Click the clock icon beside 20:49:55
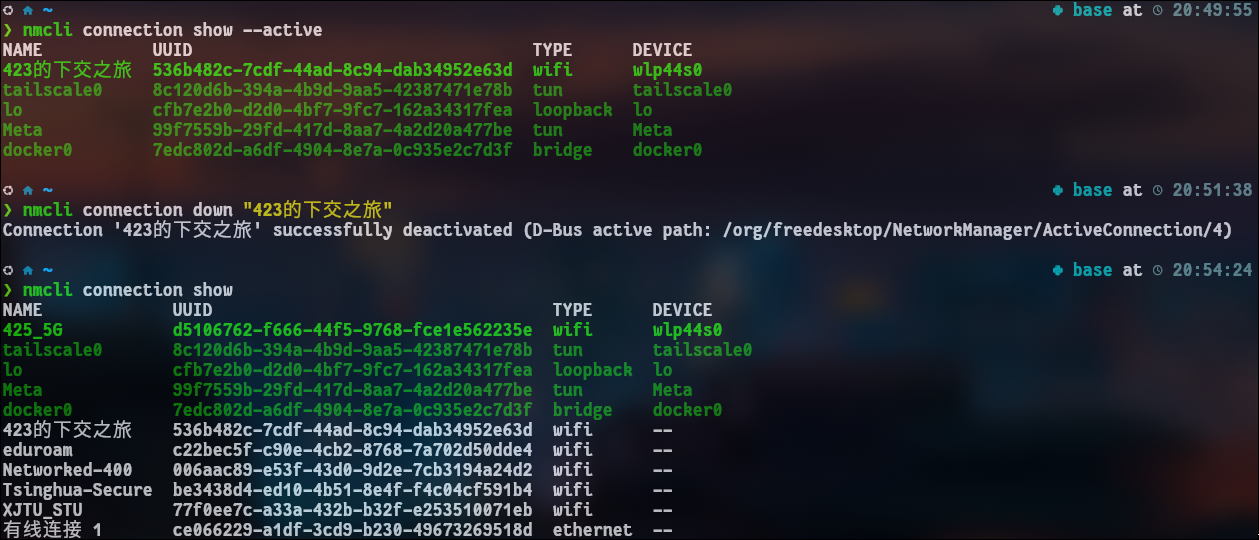 coord(1158,10)
